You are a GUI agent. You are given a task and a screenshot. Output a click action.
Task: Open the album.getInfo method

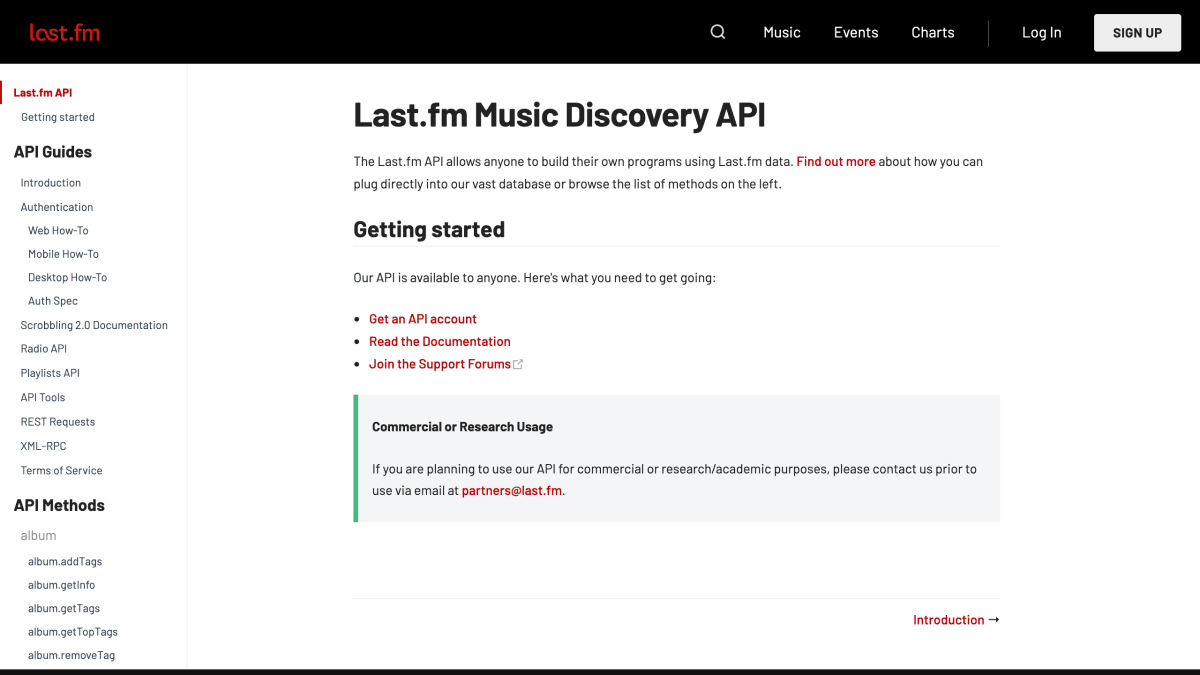pyautogui.click(x=61, y=585)
